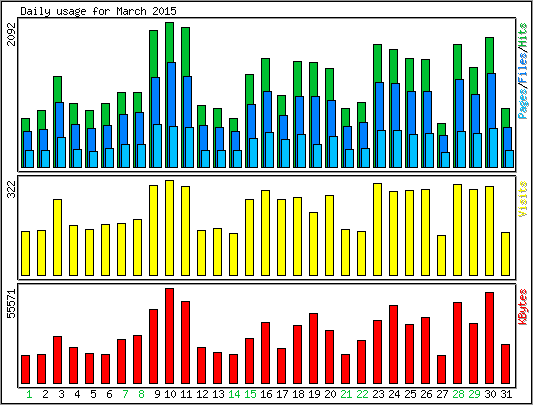This screenshot has height=405, width=533.
Task: Click the red KBytes bar for day 24
Action: tap(394, 344)
